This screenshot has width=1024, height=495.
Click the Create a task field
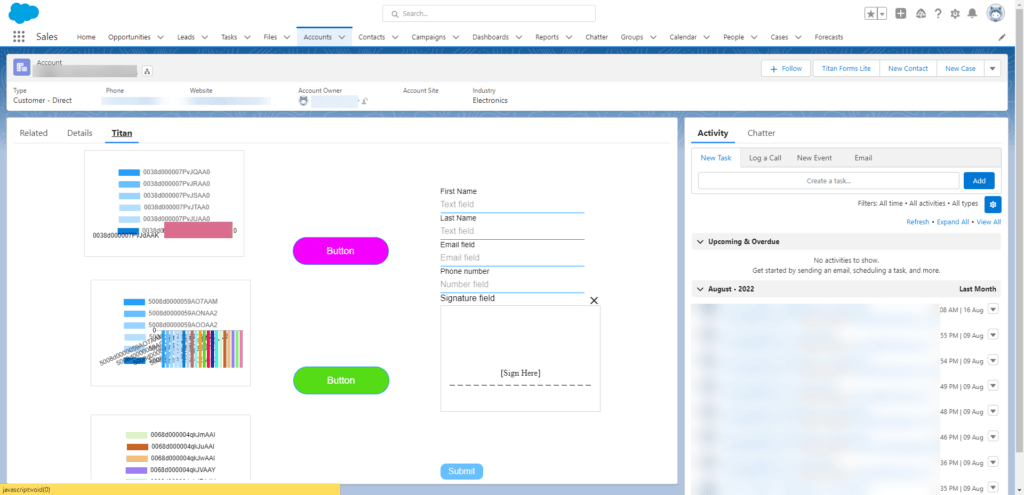click(x=828, y=181)
